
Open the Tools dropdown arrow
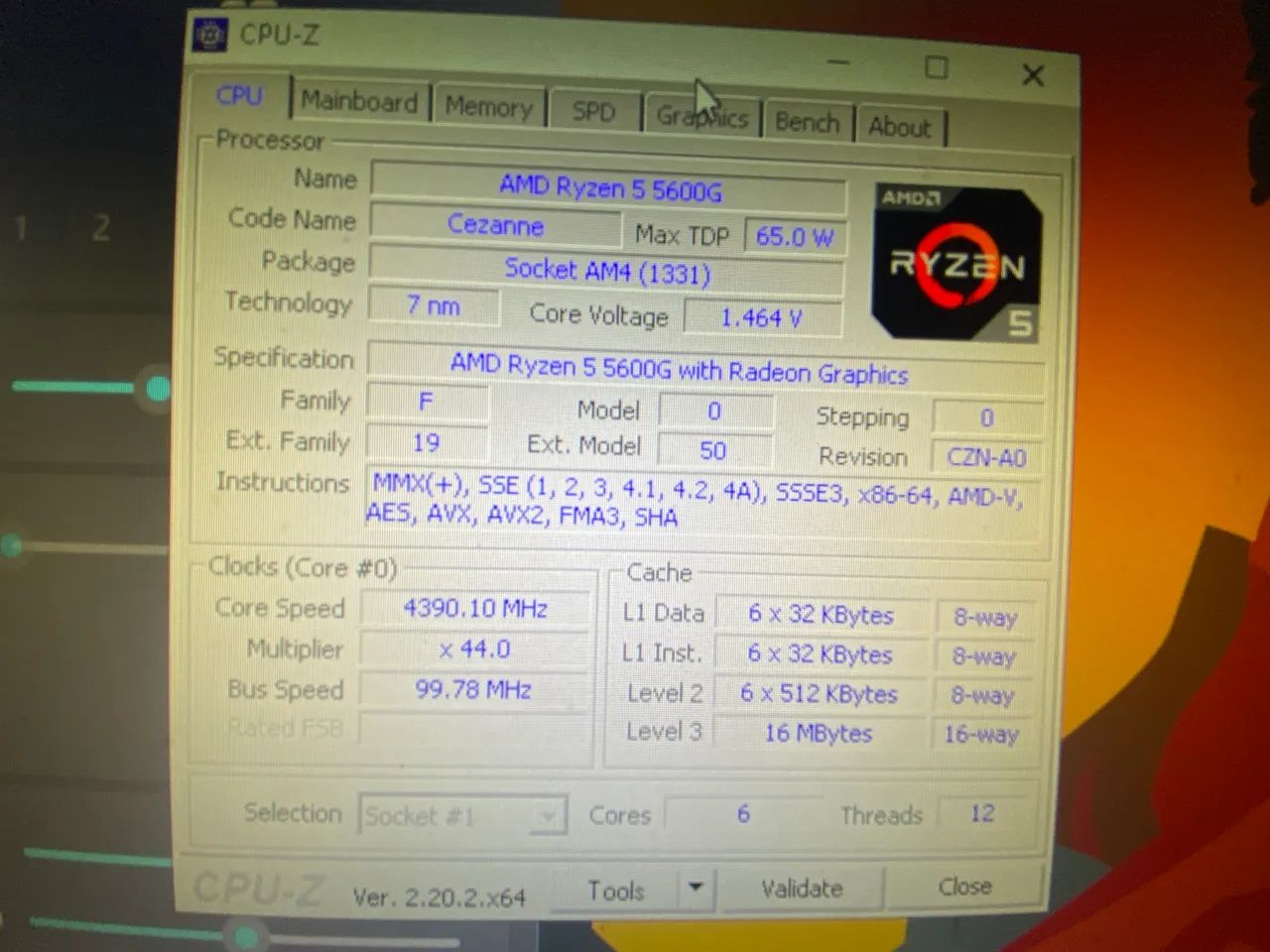[x=696, y=888]
